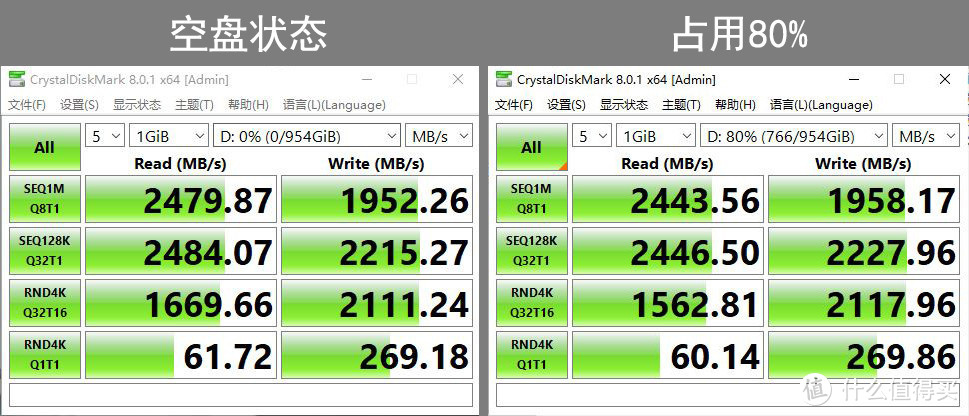
Task: Open test count dropdown showing 5, left window
Action: coord(104,136)
